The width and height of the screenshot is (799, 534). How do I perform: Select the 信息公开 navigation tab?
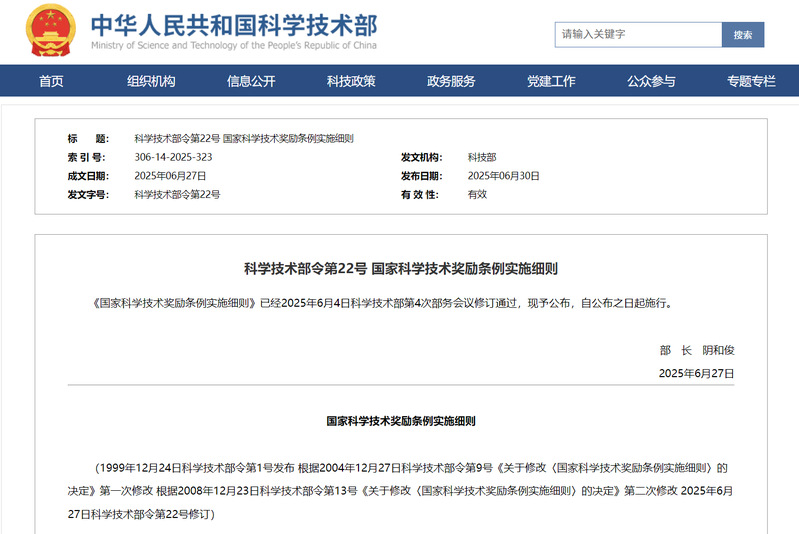pyautogui.click(x=251, y=81)
